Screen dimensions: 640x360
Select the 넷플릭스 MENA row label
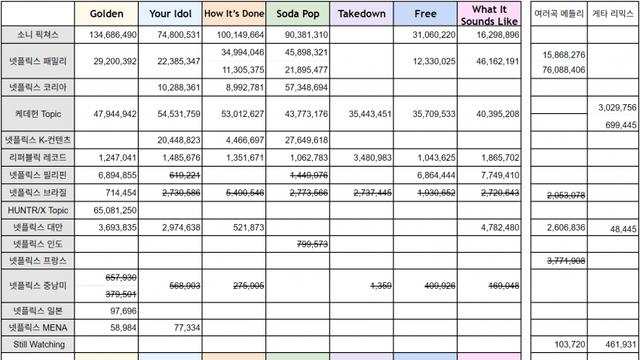coord(38,327)
